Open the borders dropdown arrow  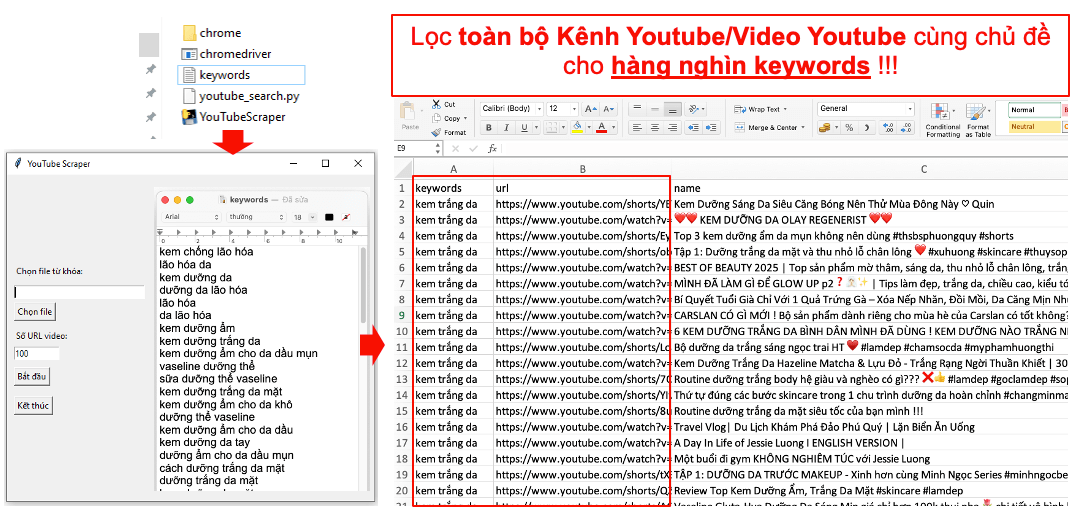[562, 127]
